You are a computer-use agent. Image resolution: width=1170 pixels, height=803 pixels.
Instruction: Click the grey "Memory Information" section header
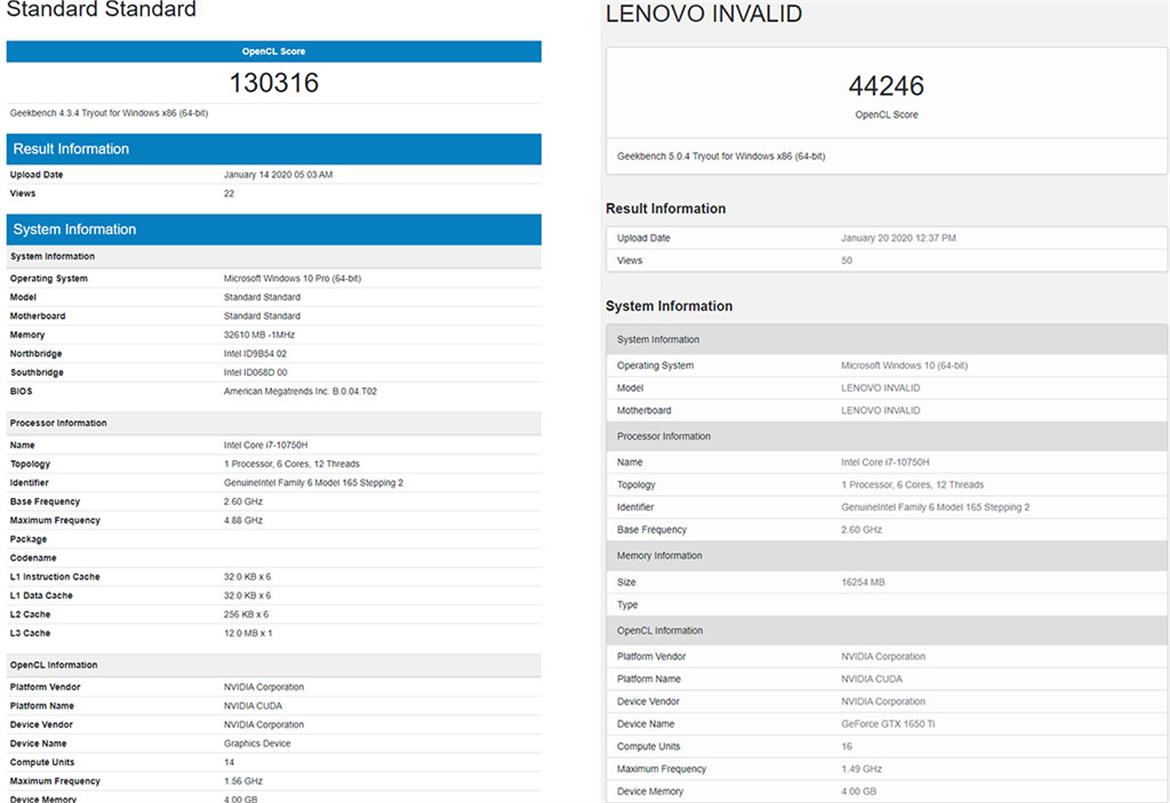659,556
